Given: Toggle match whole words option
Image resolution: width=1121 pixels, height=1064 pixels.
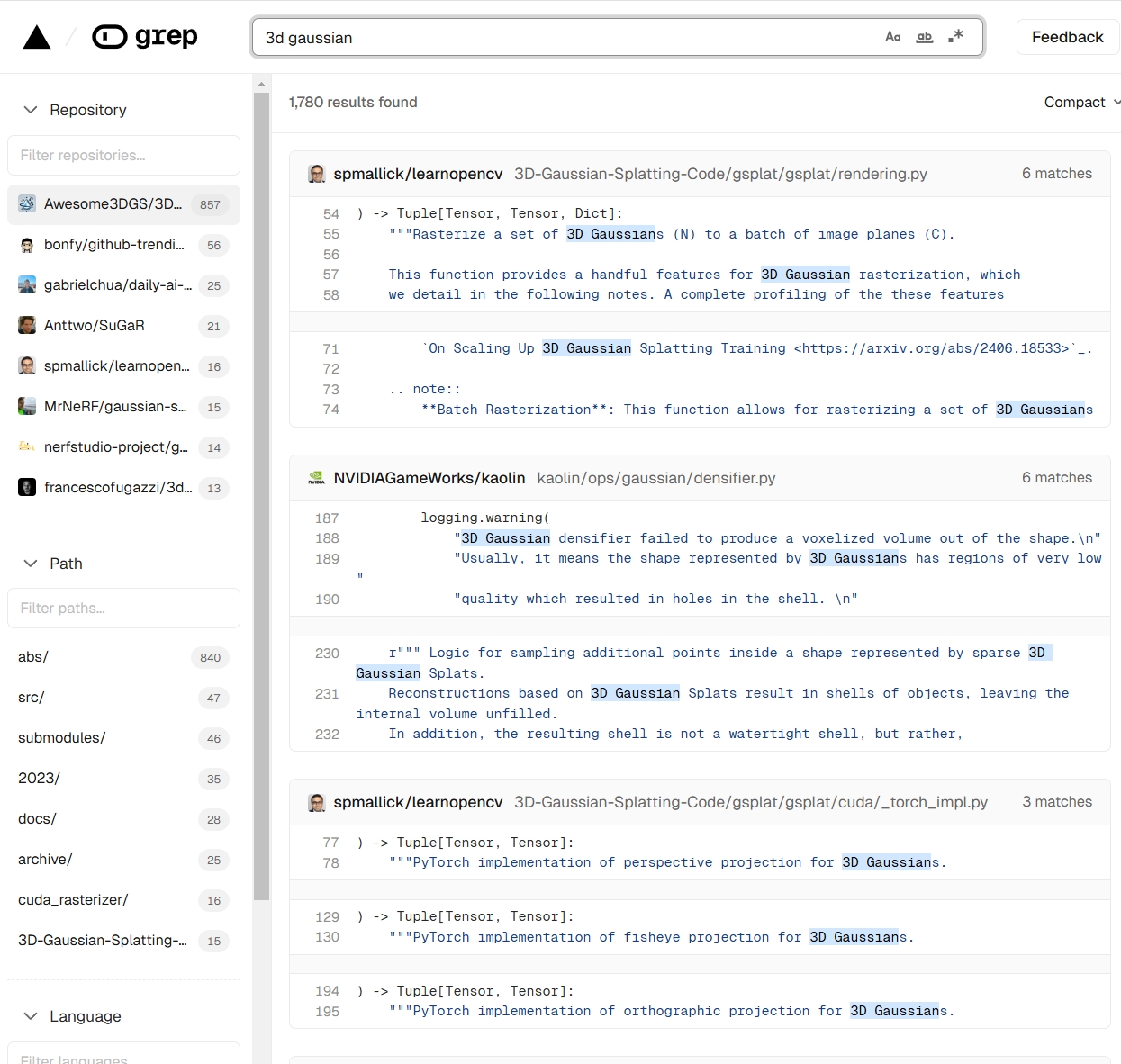Looking at the screenshot, I should tap(925, 37).
